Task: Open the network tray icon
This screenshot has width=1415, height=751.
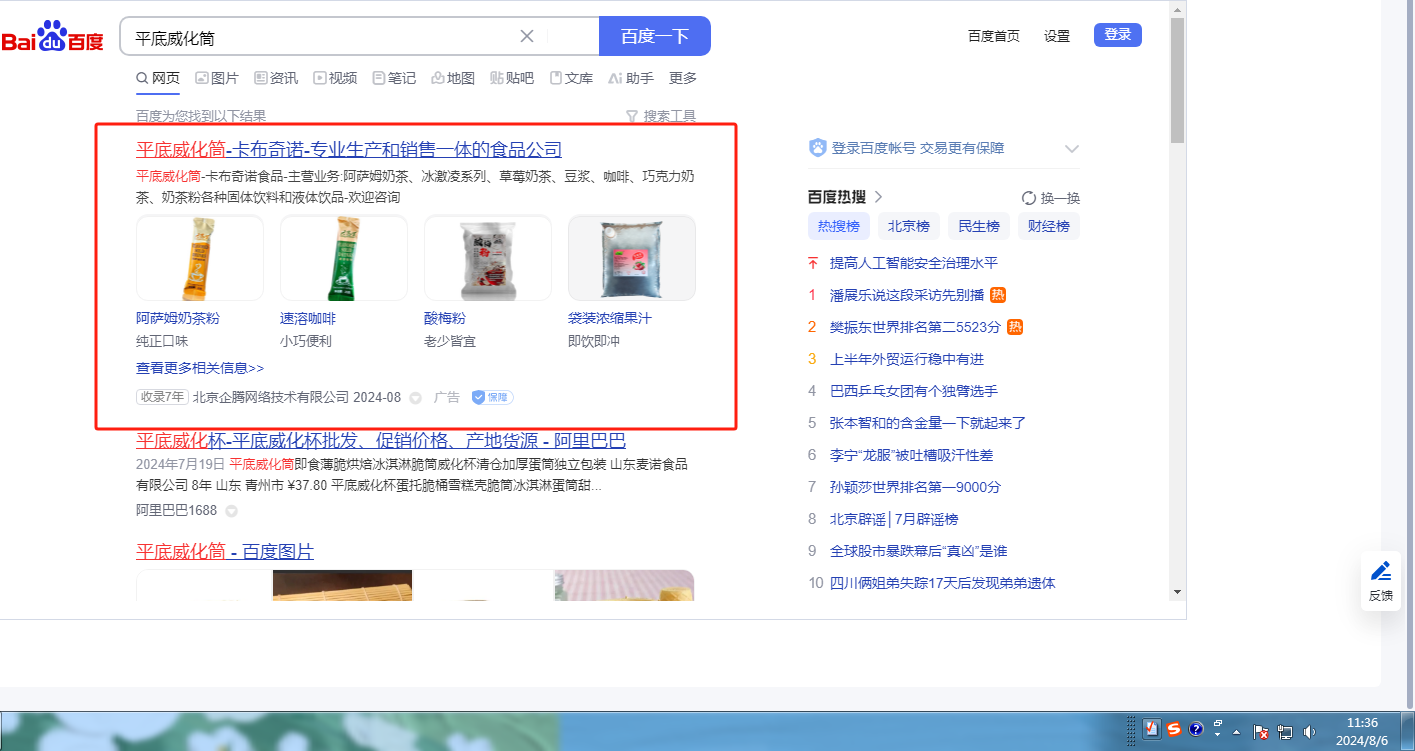Action: (1286, 732)
